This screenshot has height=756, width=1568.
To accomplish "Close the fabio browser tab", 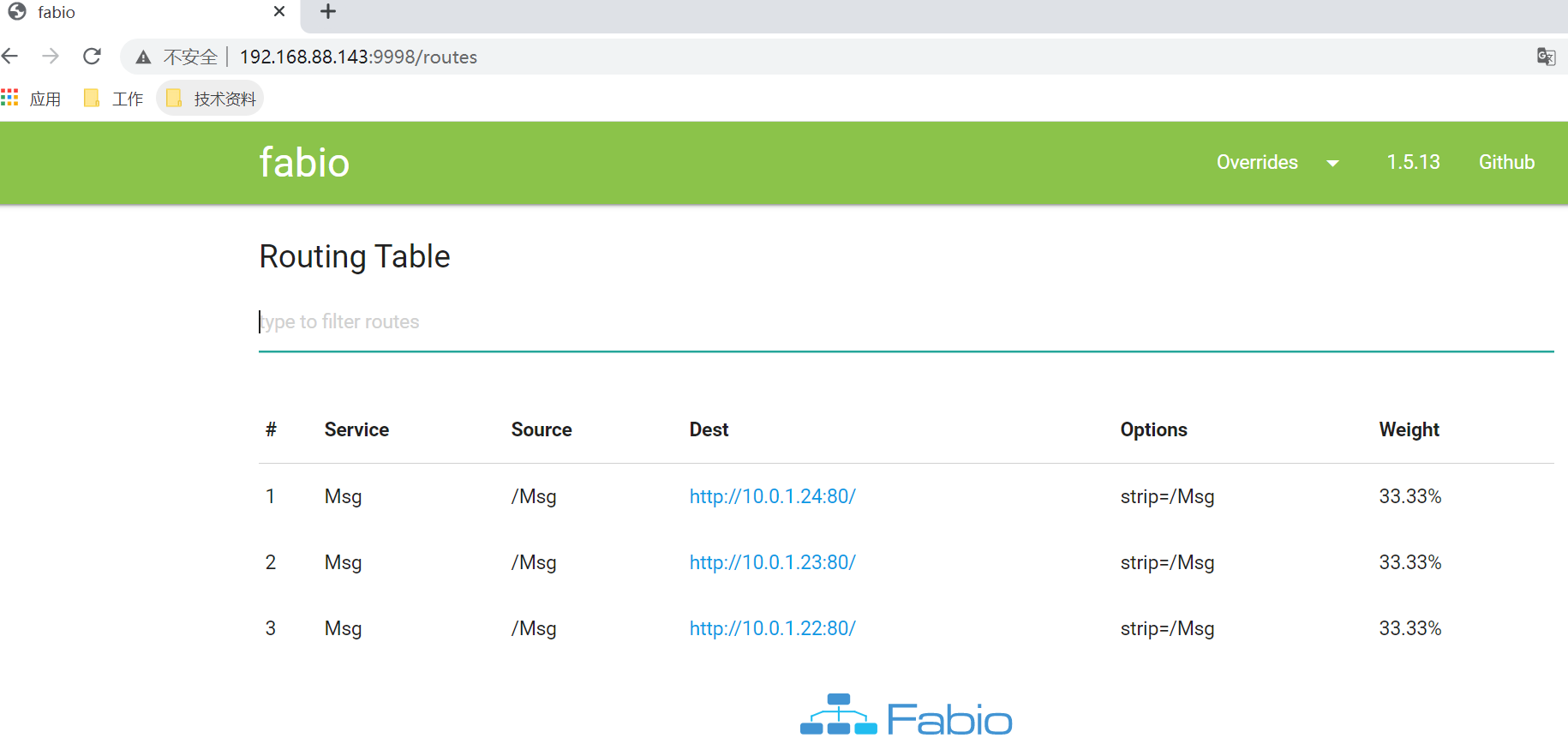I will point(279,12).
